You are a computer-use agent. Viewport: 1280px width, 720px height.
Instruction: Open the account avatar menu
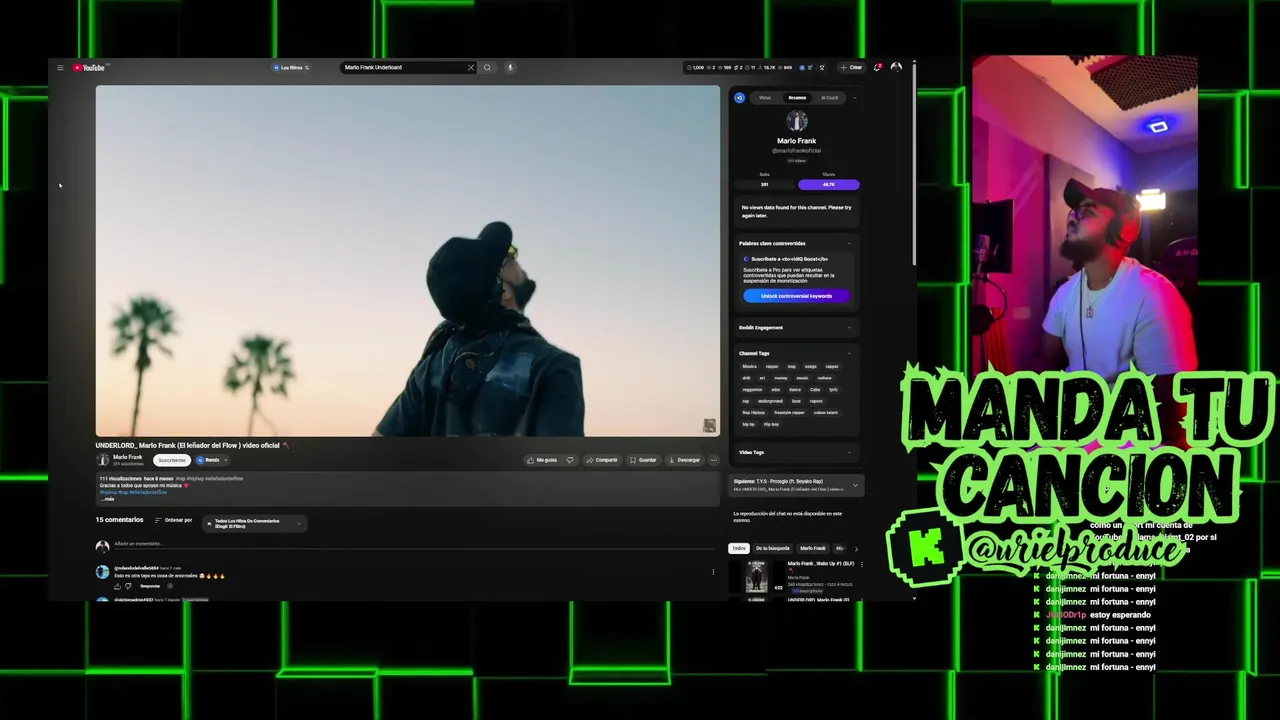(896, 68)
